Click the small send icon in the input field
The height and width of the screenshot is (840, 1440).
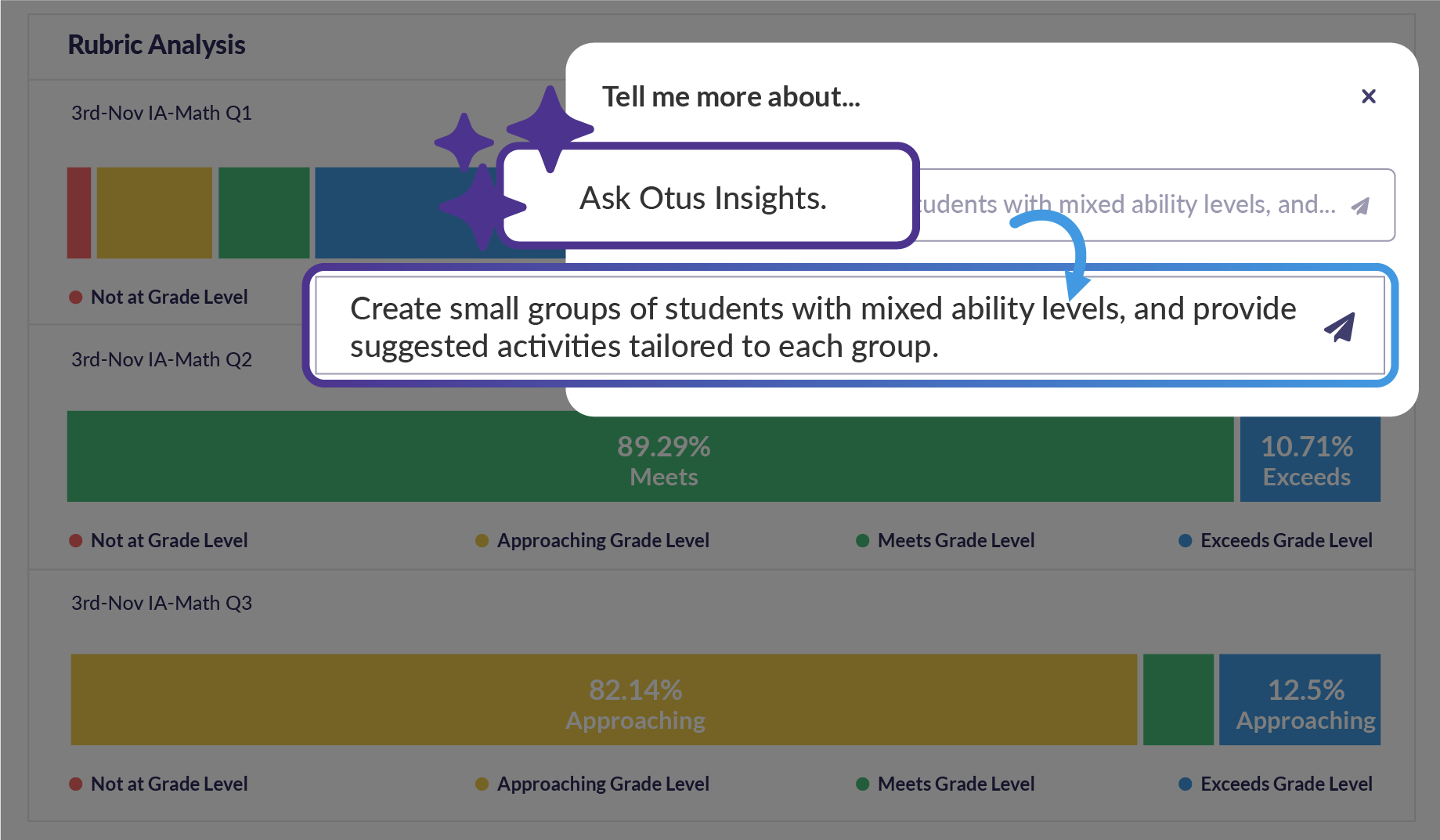(x=1361, y=206)
